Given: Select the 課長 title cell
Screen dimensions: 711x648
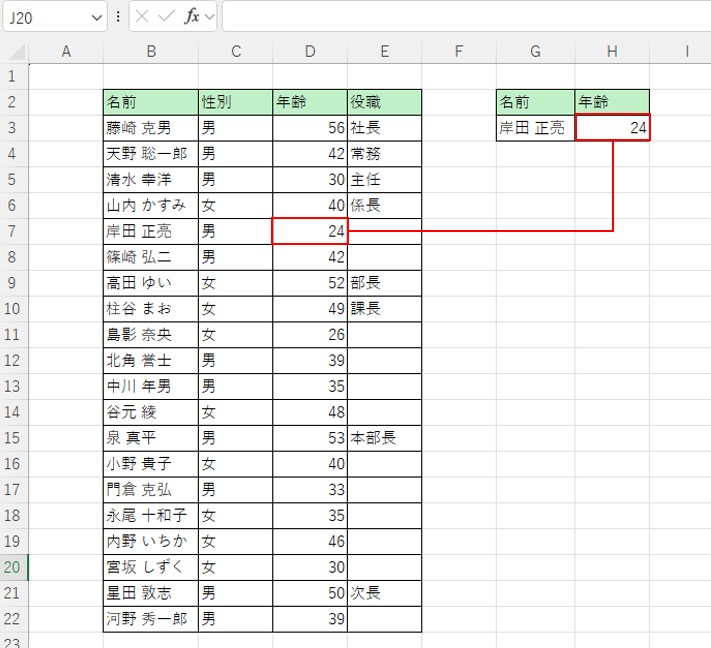Looking at the screenshot, I should 385,309.
